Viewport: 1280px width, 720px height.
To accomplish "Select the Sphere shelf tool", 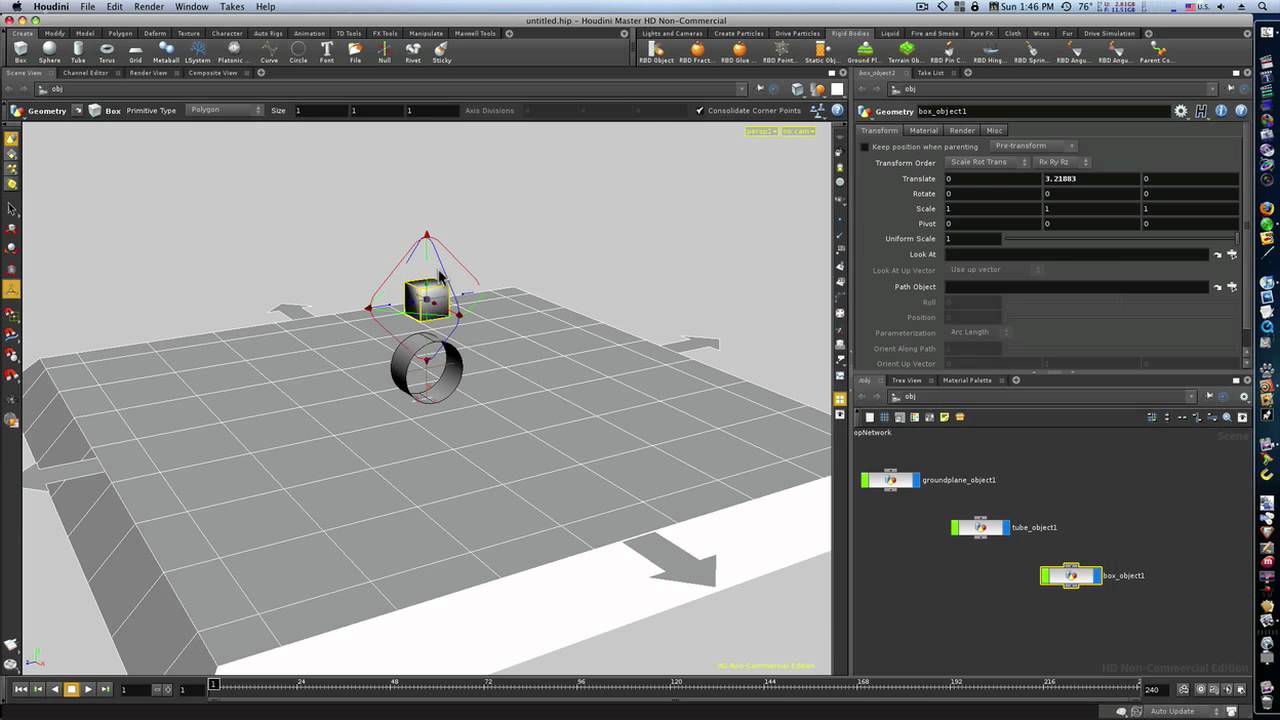I will (49, 52).
